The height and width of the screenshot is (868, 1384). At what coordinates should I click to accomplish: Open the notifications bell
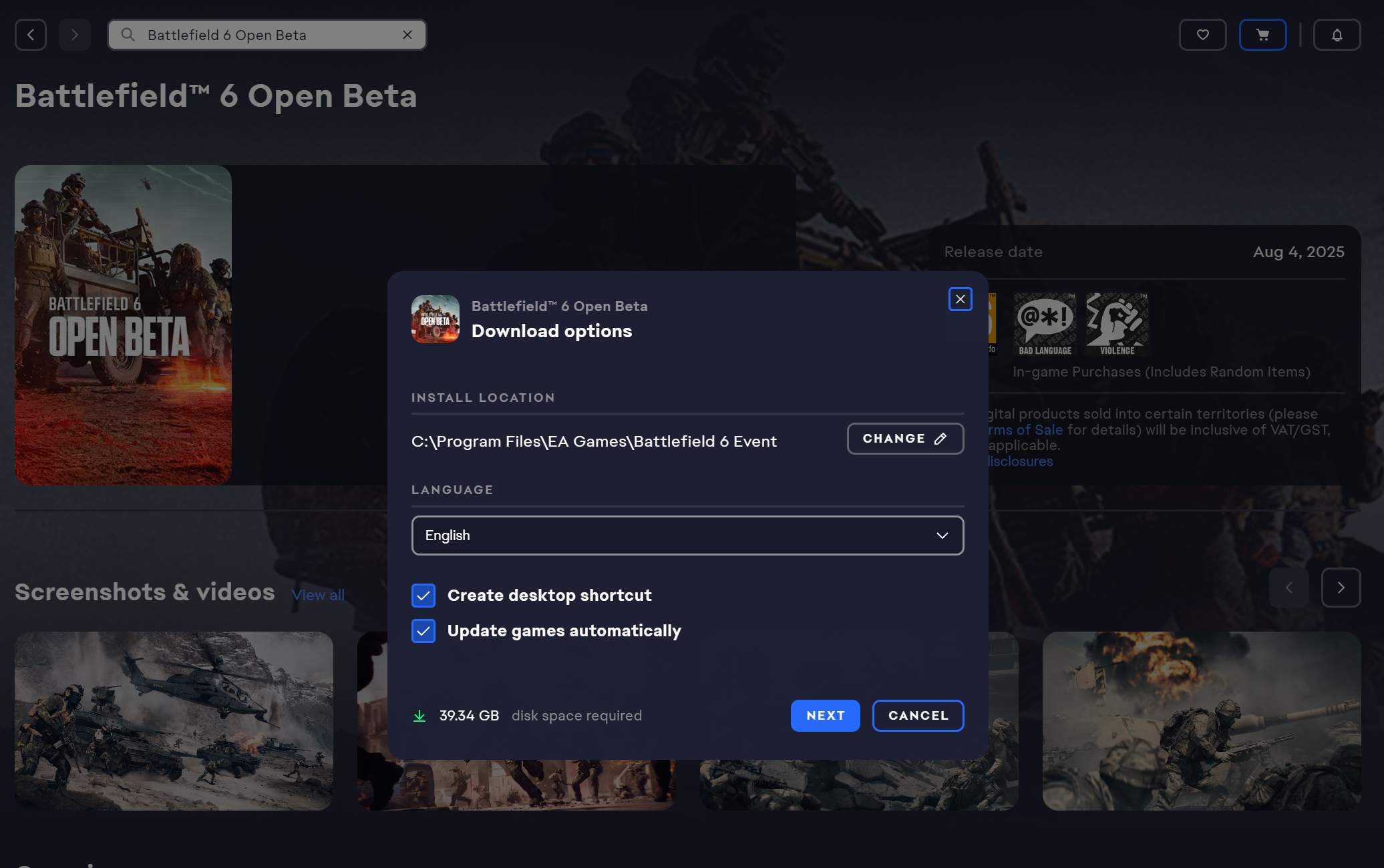click(x=1337, y=35)
